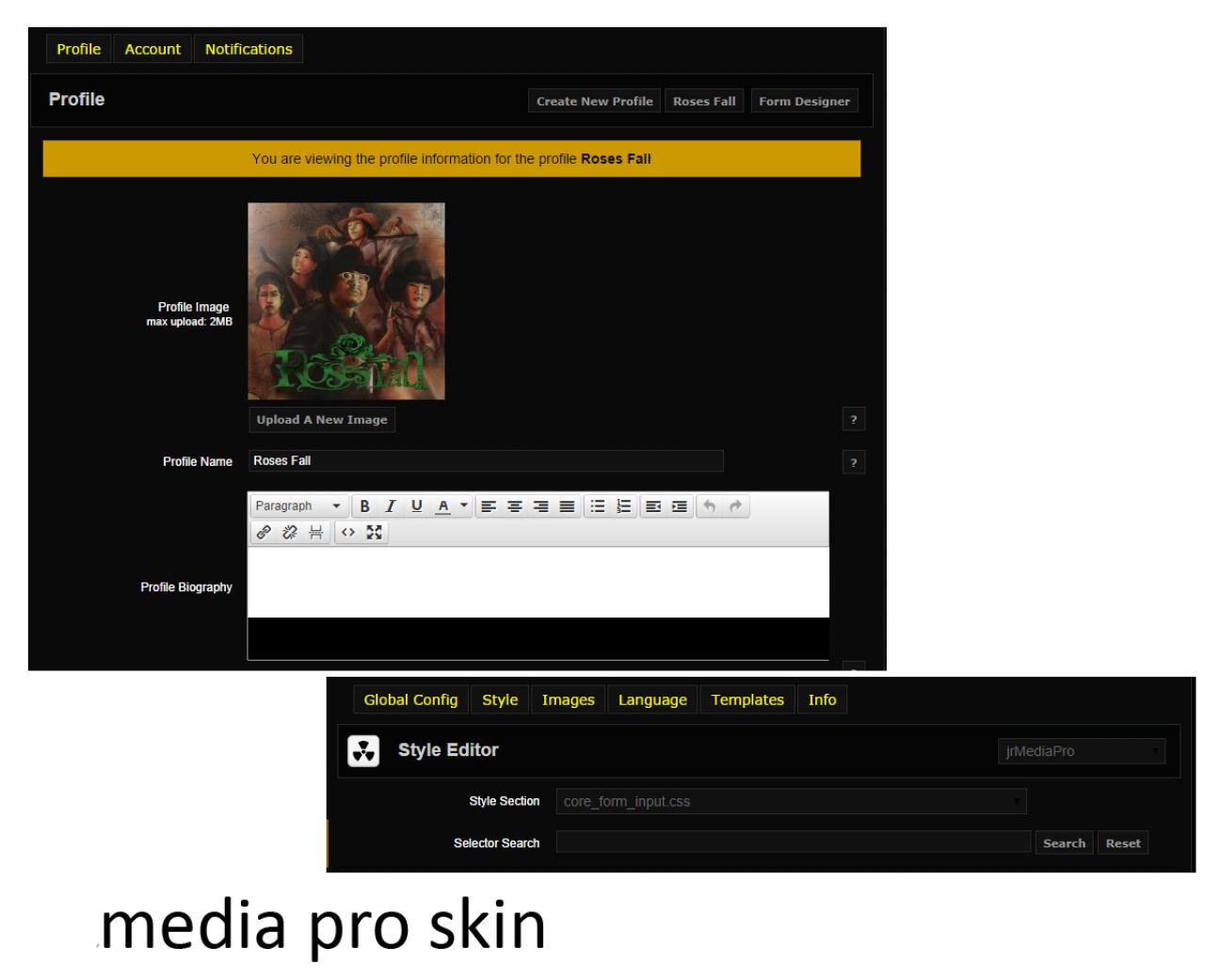Toggle underline formatting in the biography editor
Image resolution: width=1205 pixels, height=980 pixels.
tap(416, 506)
